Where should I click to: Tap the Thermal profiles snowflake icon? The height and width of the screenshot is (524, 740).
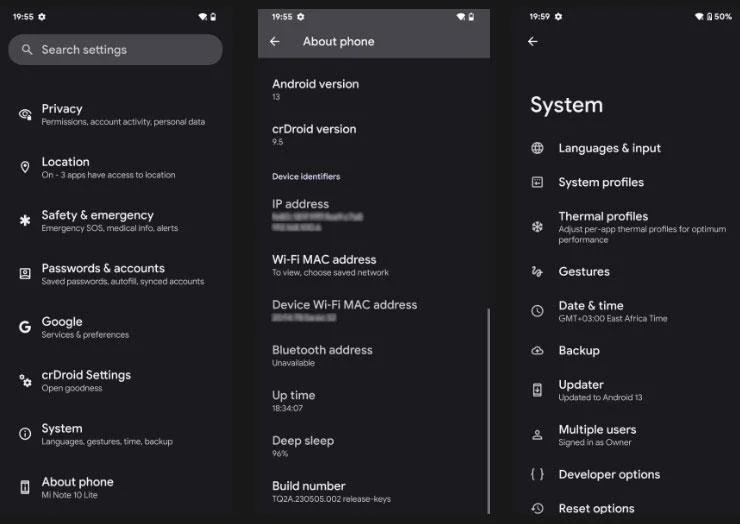coord(537,227)
